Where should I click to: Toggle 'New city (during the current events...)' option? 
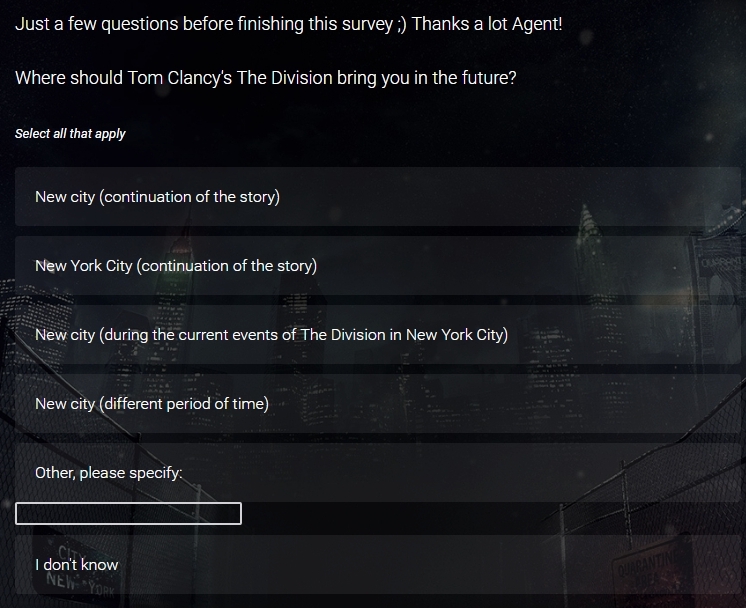coord(378,334)
